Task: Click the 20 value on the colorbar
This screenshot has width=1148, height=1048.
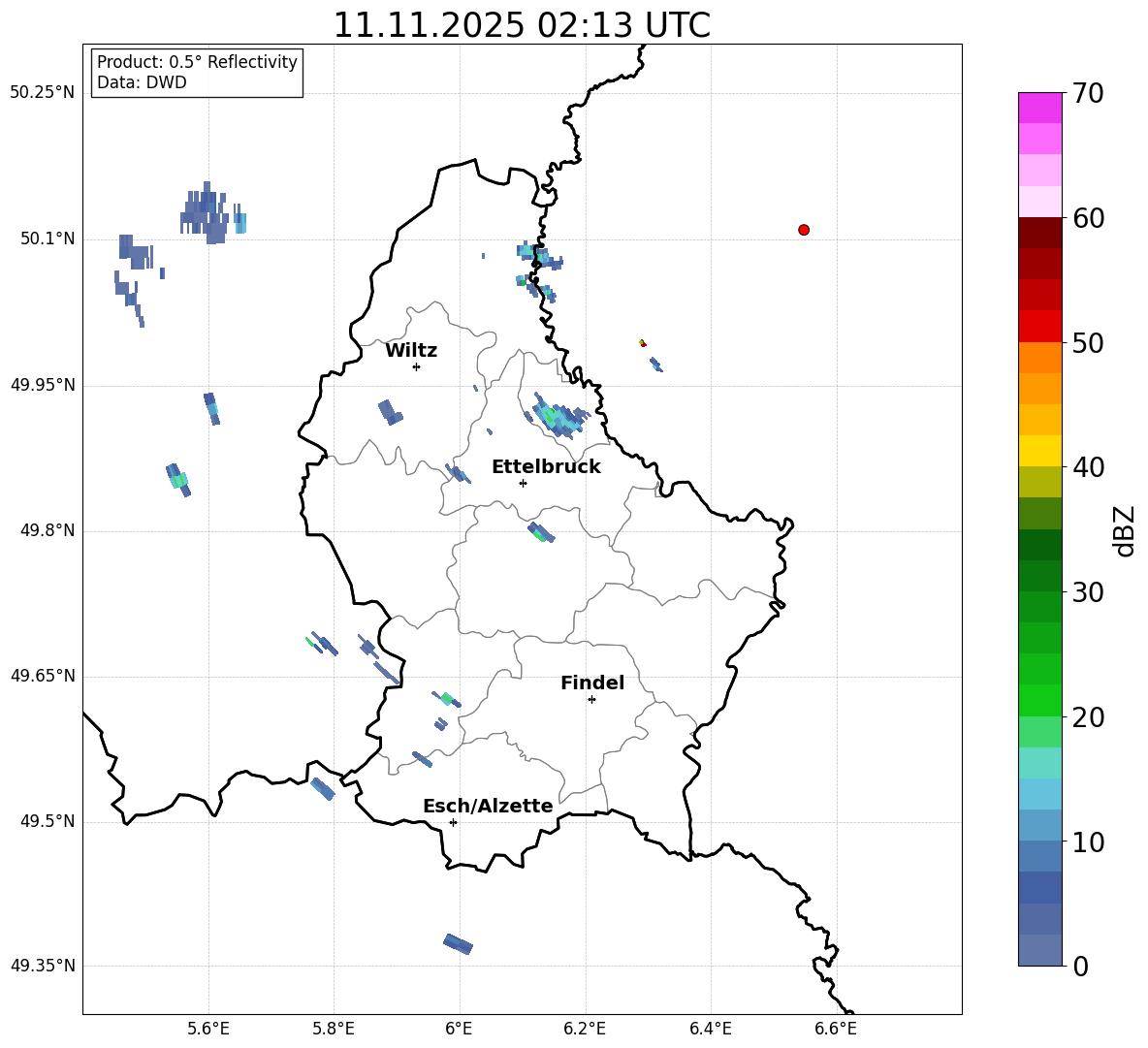Action: click(1088, 717)
